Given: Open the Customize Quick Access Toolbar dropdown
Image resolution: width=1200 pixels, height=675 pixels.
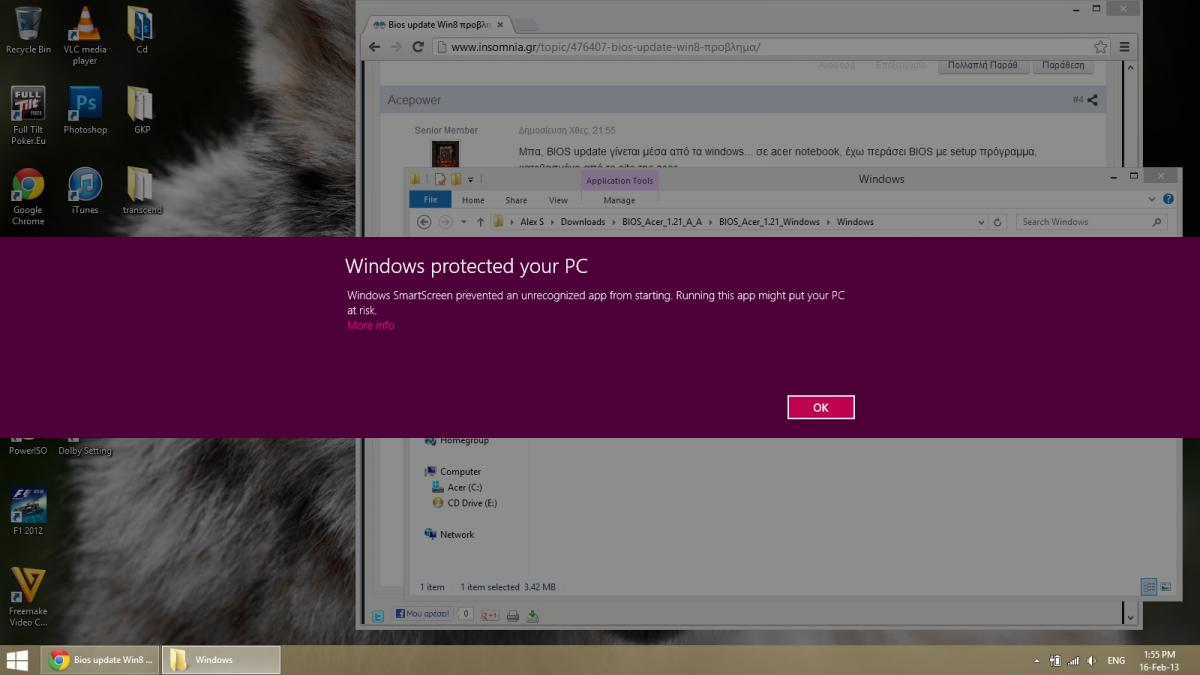Looking at the screenshot, I should tap(472, 180).
